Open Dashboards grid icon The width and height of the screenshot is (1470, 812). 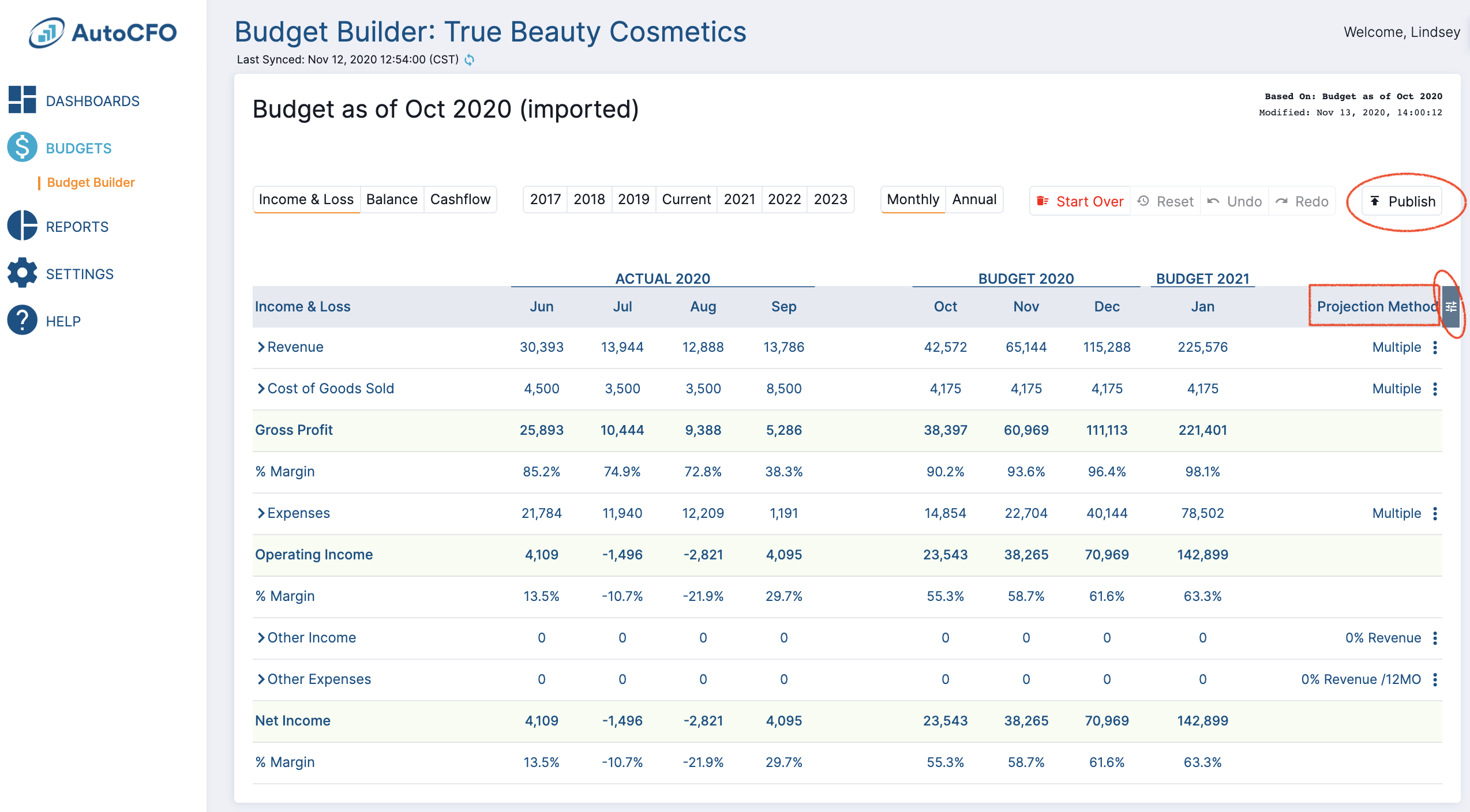click(22, 100)
